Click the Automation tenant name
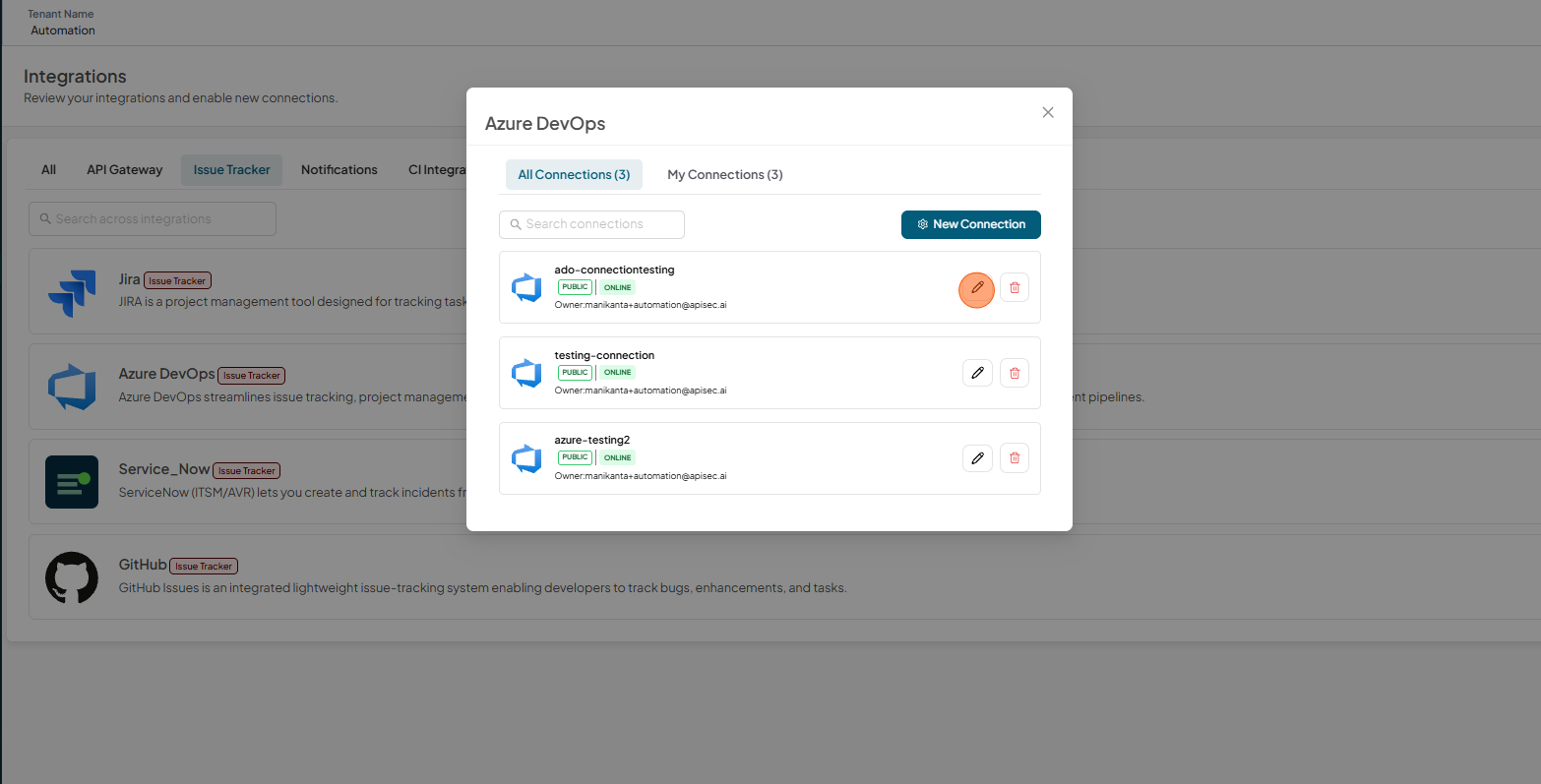 pyautogui.click(x=63, y=30)
